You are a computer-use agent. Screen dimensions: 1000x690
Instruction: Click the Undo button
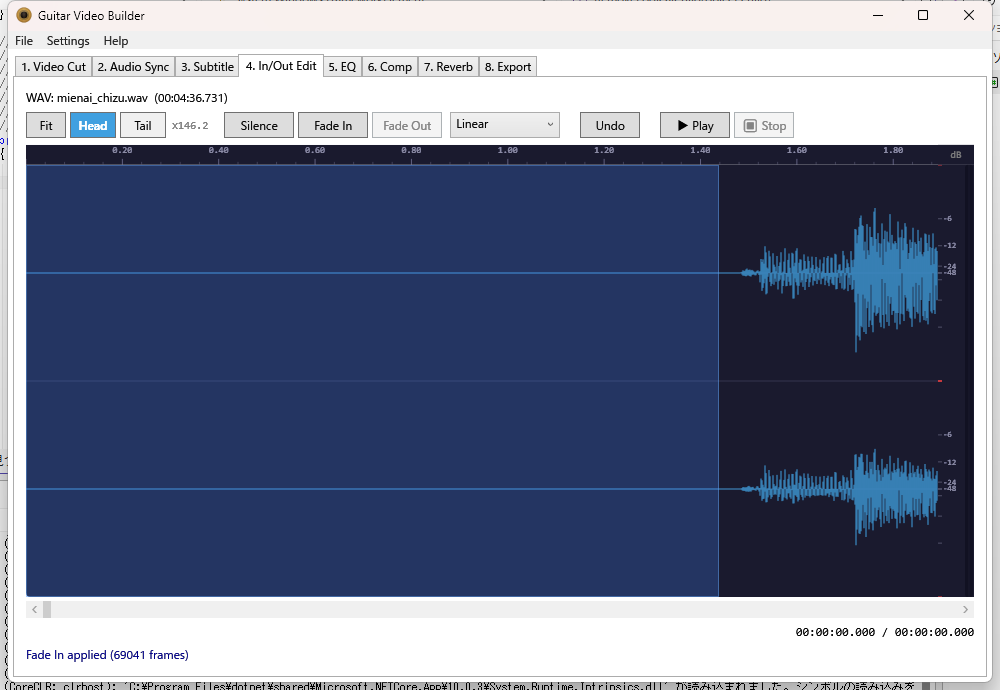click(610, 125)
